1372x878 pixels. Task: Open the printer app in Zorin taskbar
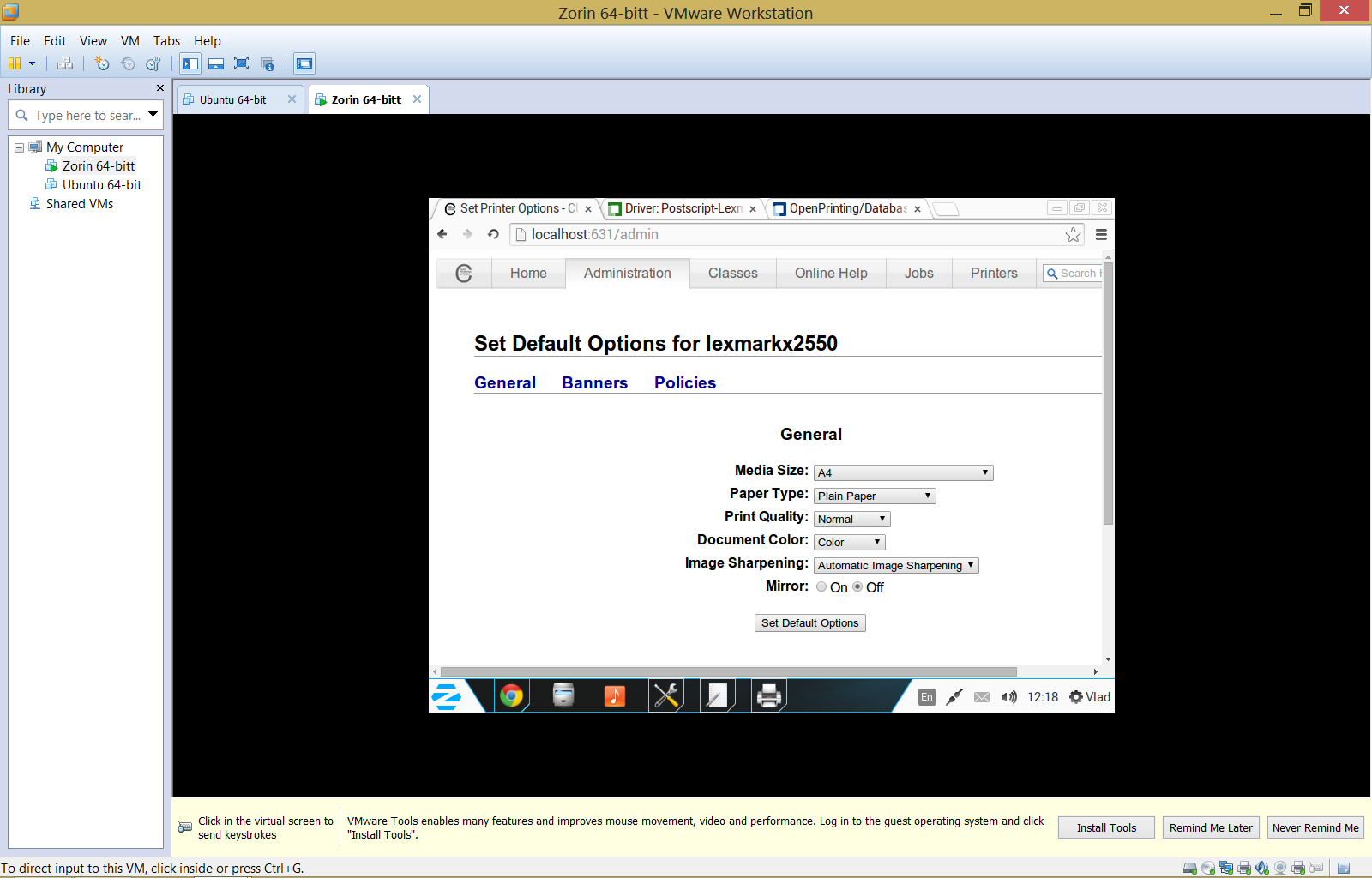pos(769,696)
